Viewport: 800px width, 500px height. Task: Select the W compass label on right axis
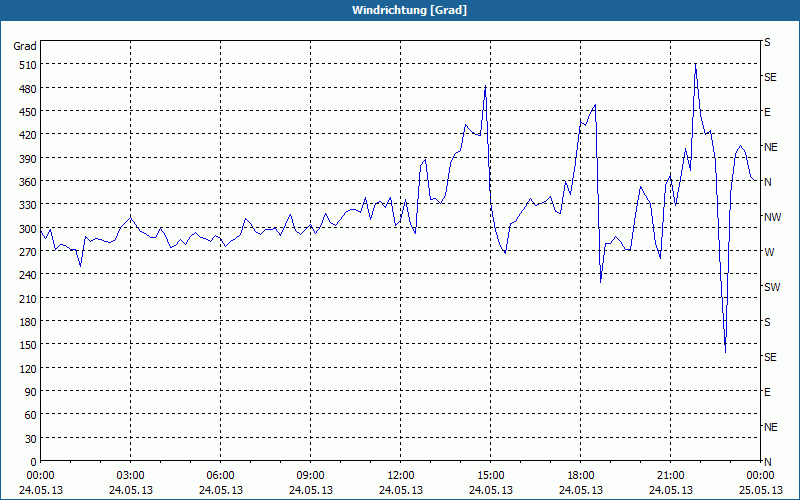[769, 252]
